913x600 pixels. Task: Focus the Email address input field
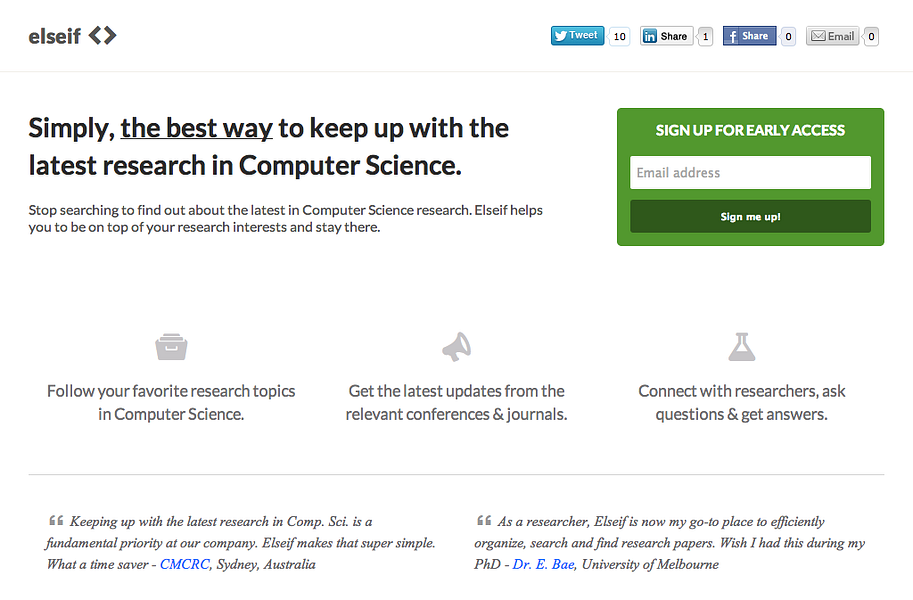coord(750,173)
